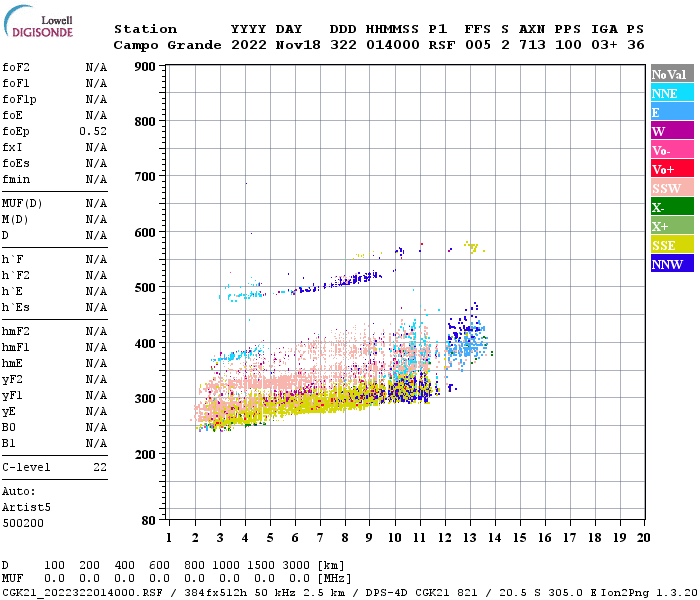Click the 900 km y-axis label
The height and width of the screenshot is (600, 700).
tap(145, 67)
